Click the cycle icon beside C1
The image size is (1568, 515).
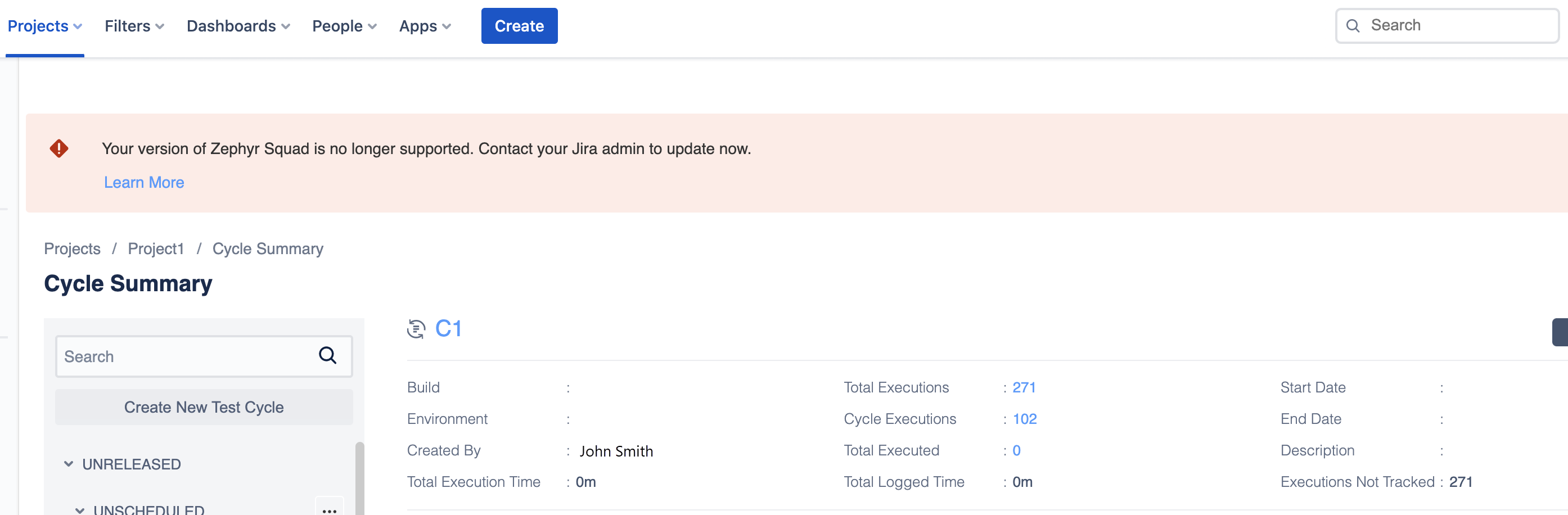tap(416, 329)
